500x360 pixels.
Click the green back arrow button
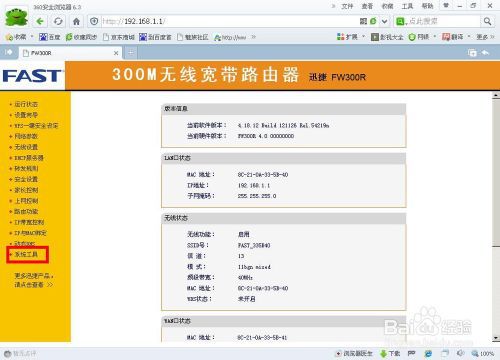pos(40,22)
